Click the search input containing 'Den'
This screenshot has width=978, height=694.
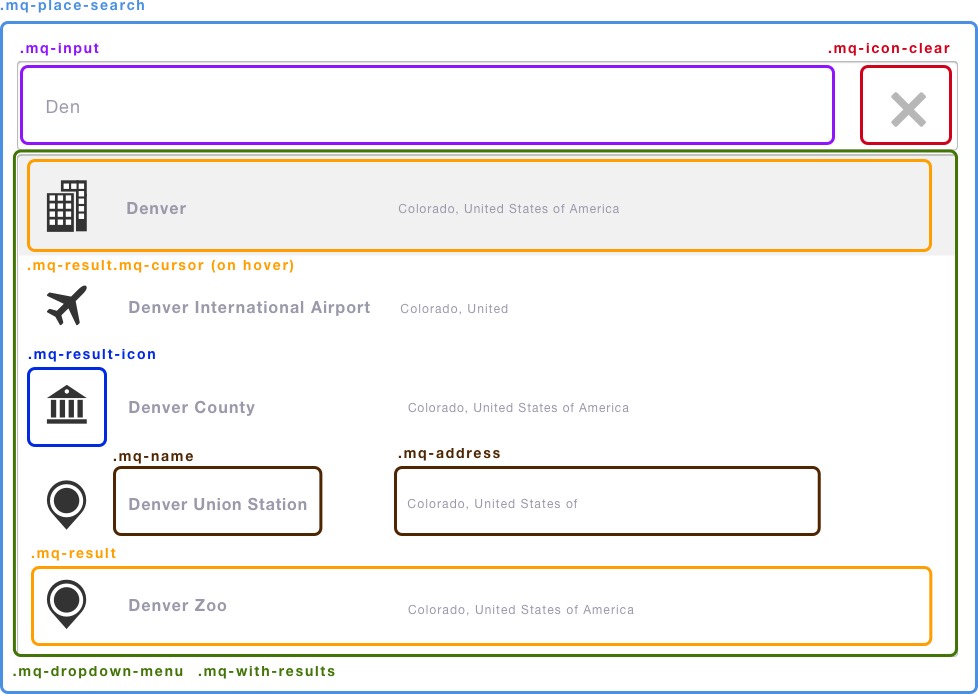pyautogui.click(x=427, y=105)
